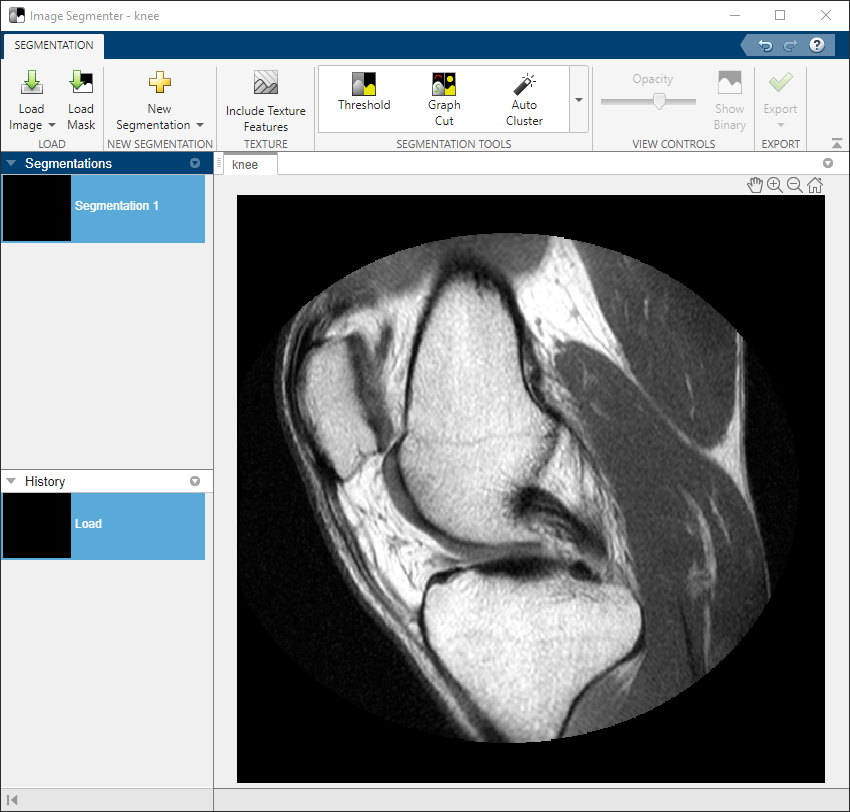Toggle Include Texture Features
Screen dimensions: 850x812
(266, 84)
